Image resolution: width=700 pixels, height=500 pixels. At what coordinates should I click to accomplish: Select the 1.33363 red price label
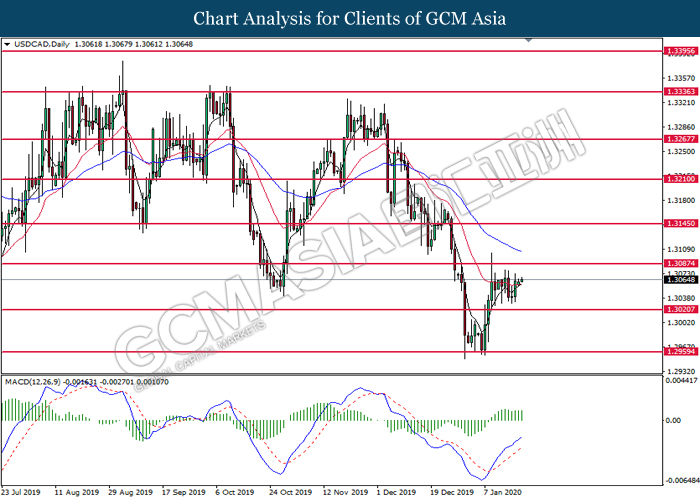coord(680,92)
